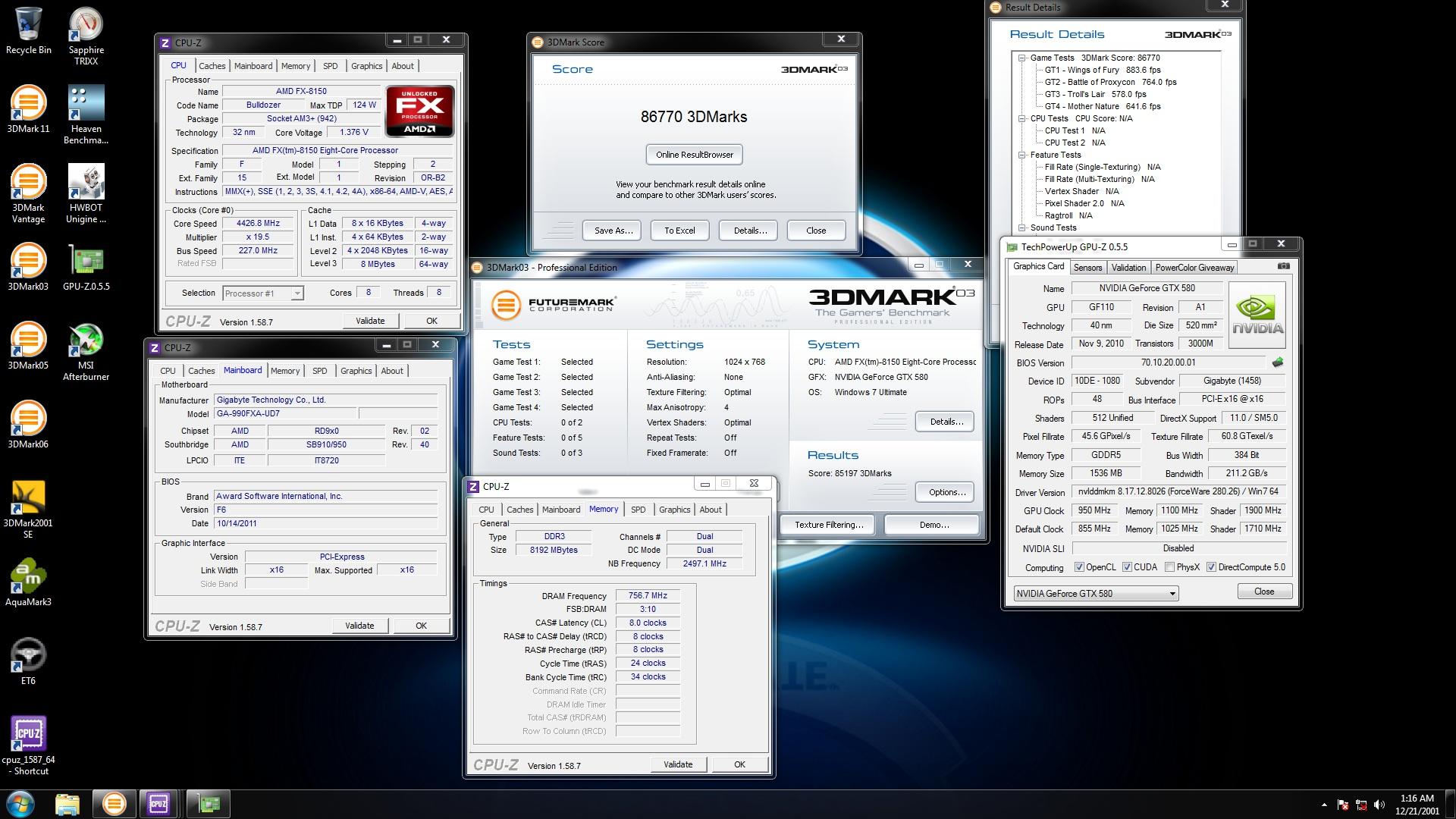This screenshot has height=819, width=1456.
Task: Open the 3DMark03 desktop shortcut
Action: 28,267
